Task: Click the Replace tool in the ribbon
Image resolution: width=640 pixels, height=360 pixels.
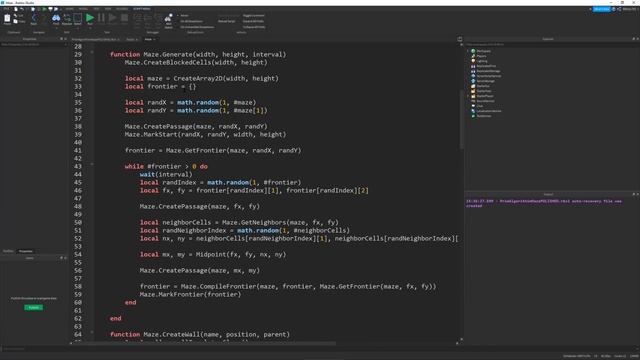Action: (x=67, y=18)
